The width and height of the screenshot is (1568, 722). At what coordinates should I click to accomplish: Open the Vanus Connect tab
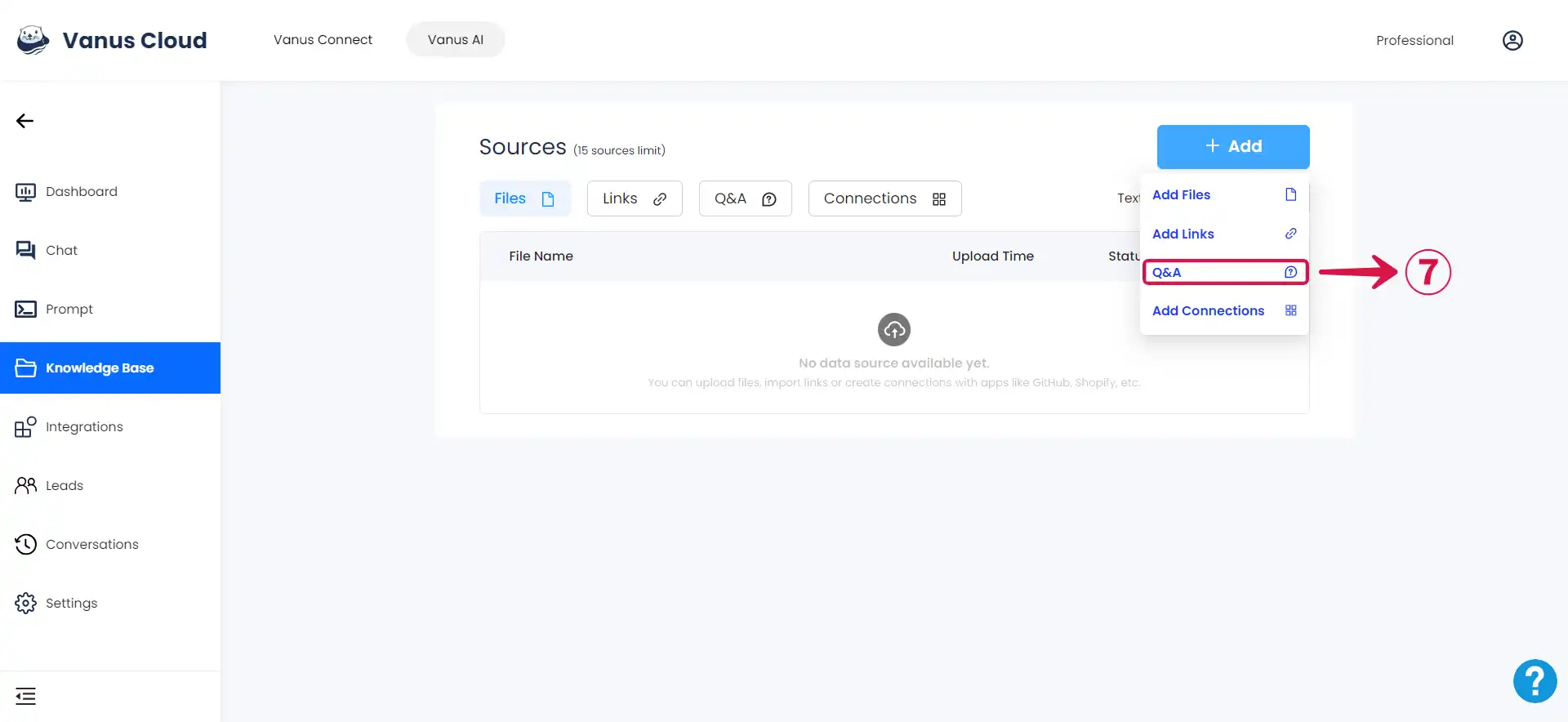[x=323, y=40]
